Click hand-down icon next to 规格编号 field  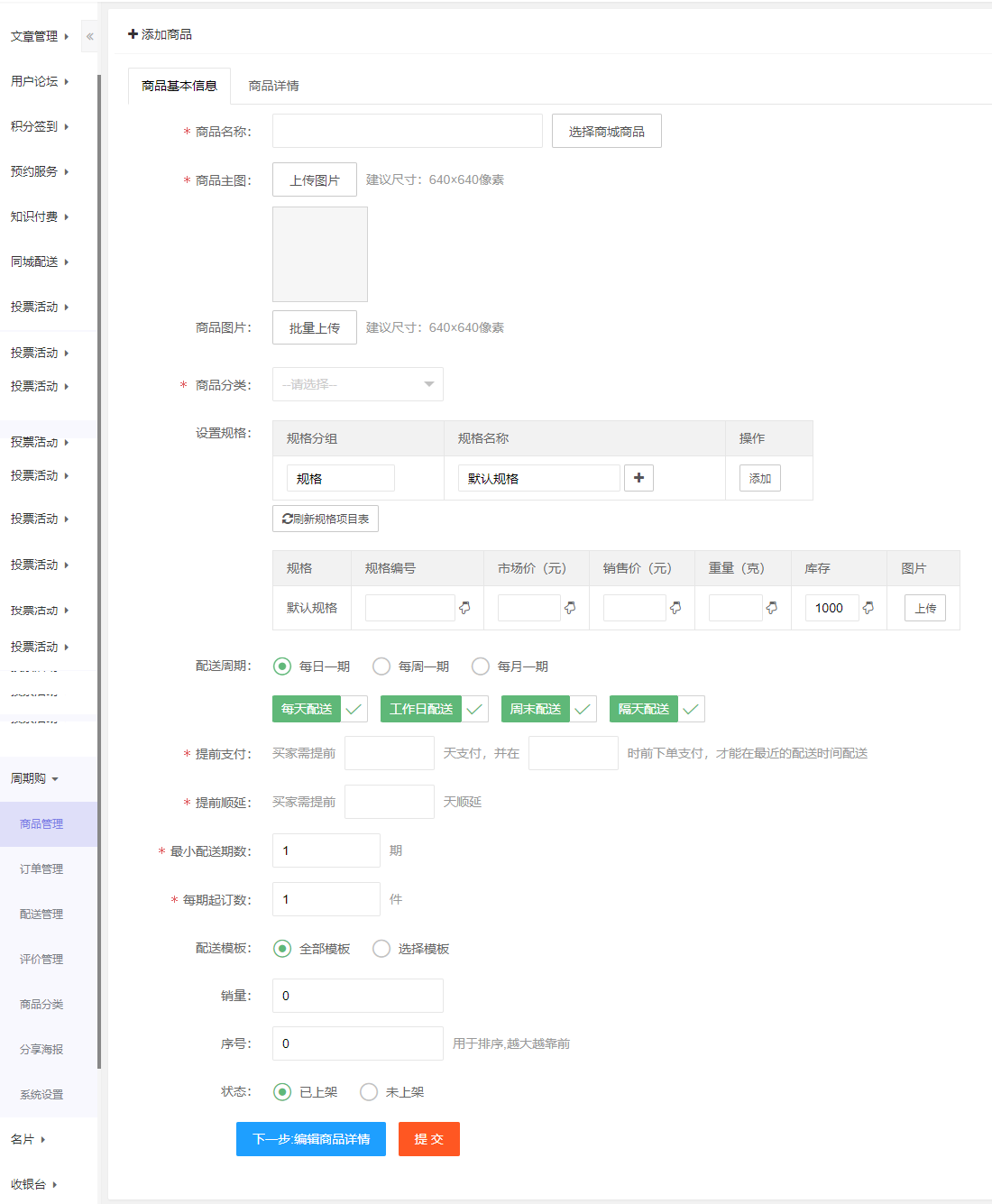(464, 608)
